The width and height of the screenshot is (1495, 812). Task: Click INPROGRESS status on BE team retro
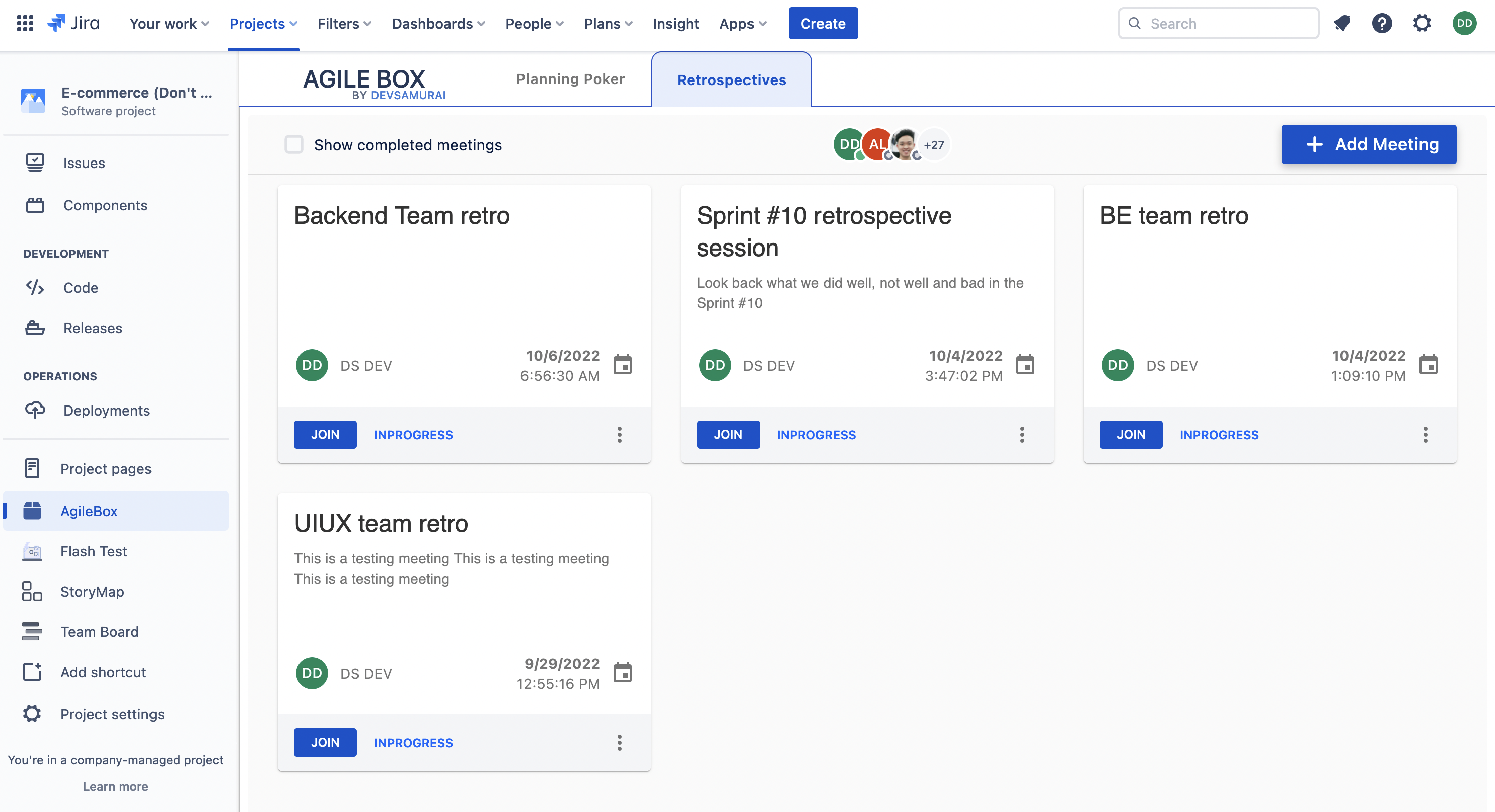point(1219,434)
